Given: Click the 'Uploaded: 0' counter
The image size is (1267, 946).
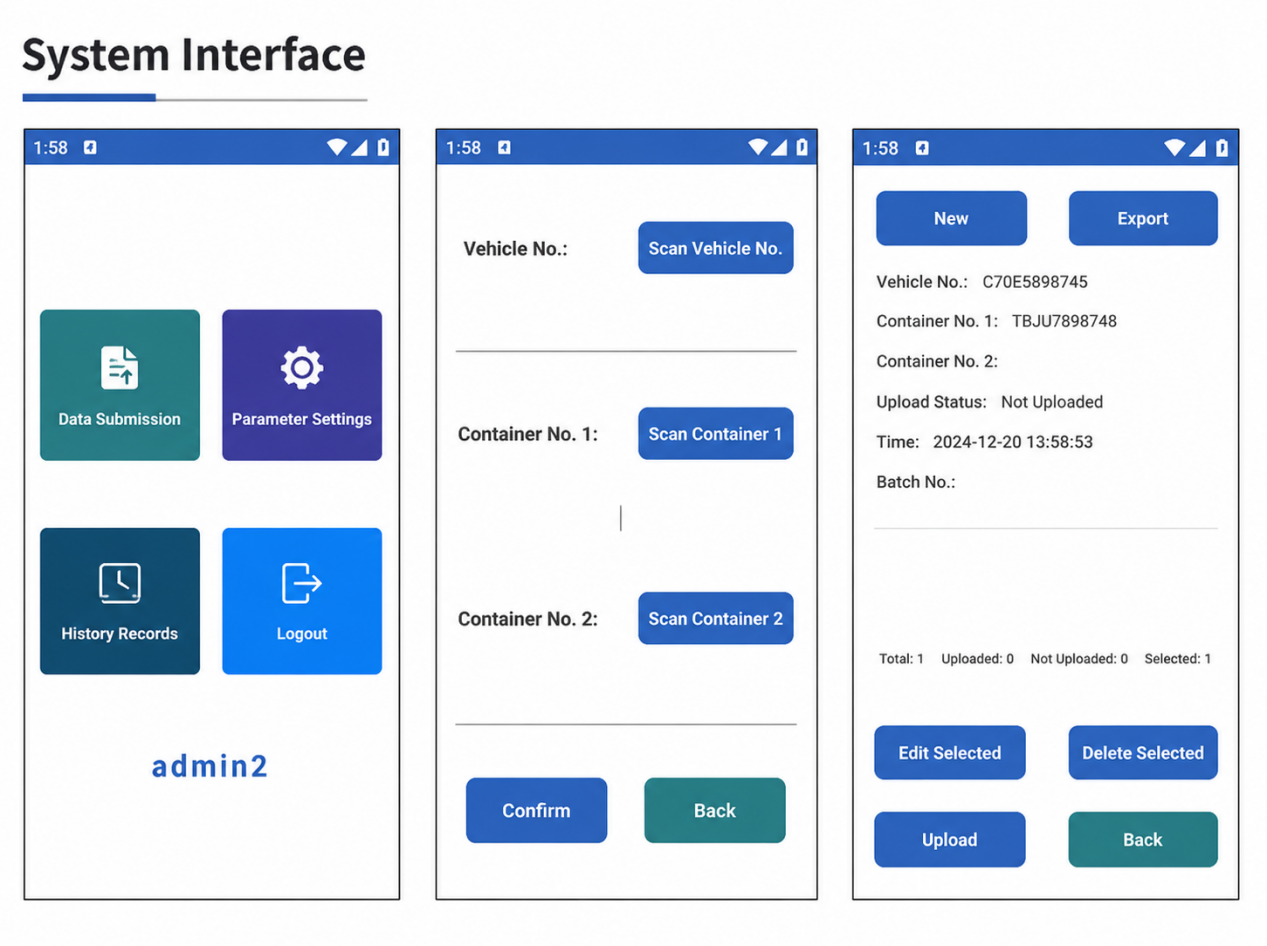Looking at the screenshot, I should (978, 659).
